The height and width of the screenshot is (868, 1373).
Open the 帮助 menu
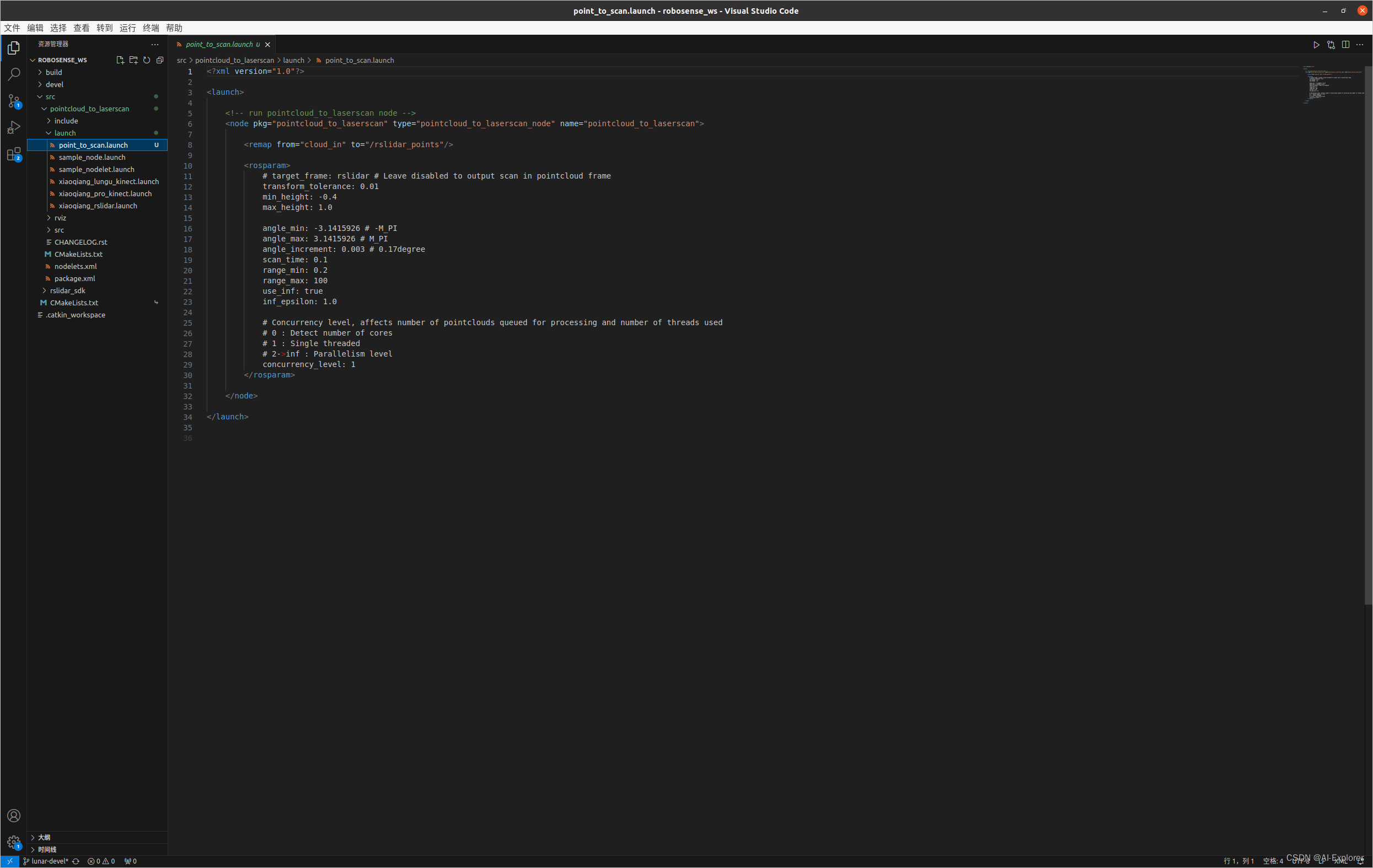click(174, 28)
